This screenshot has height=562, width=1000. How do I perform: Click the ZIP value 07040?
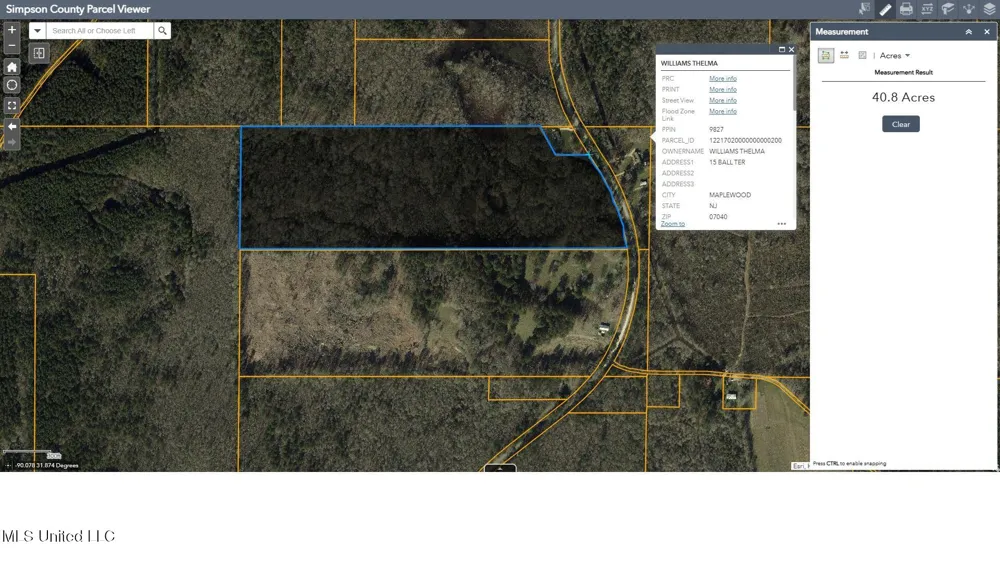coord(718,217)
